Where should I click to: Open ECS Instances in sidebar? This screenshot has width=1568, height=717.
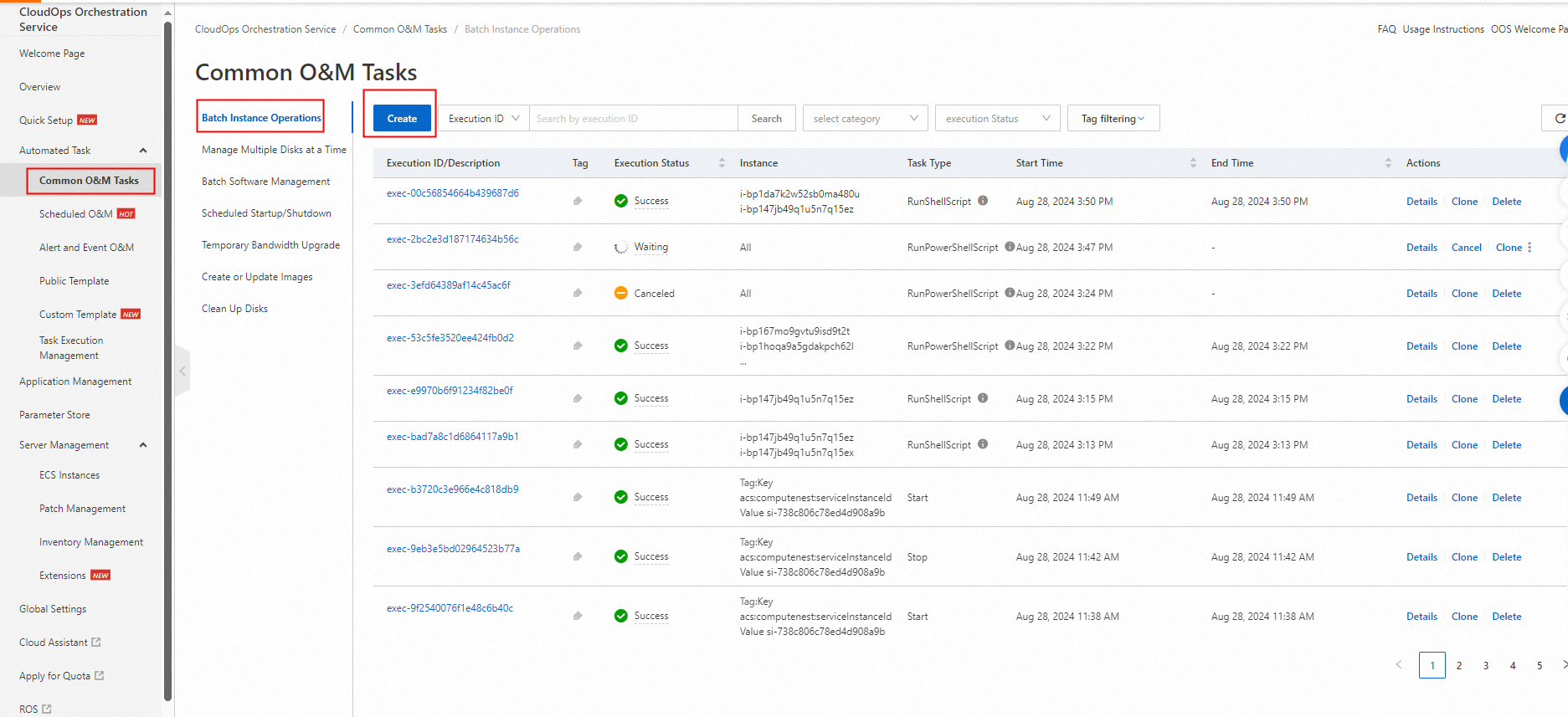coord(69,475)
